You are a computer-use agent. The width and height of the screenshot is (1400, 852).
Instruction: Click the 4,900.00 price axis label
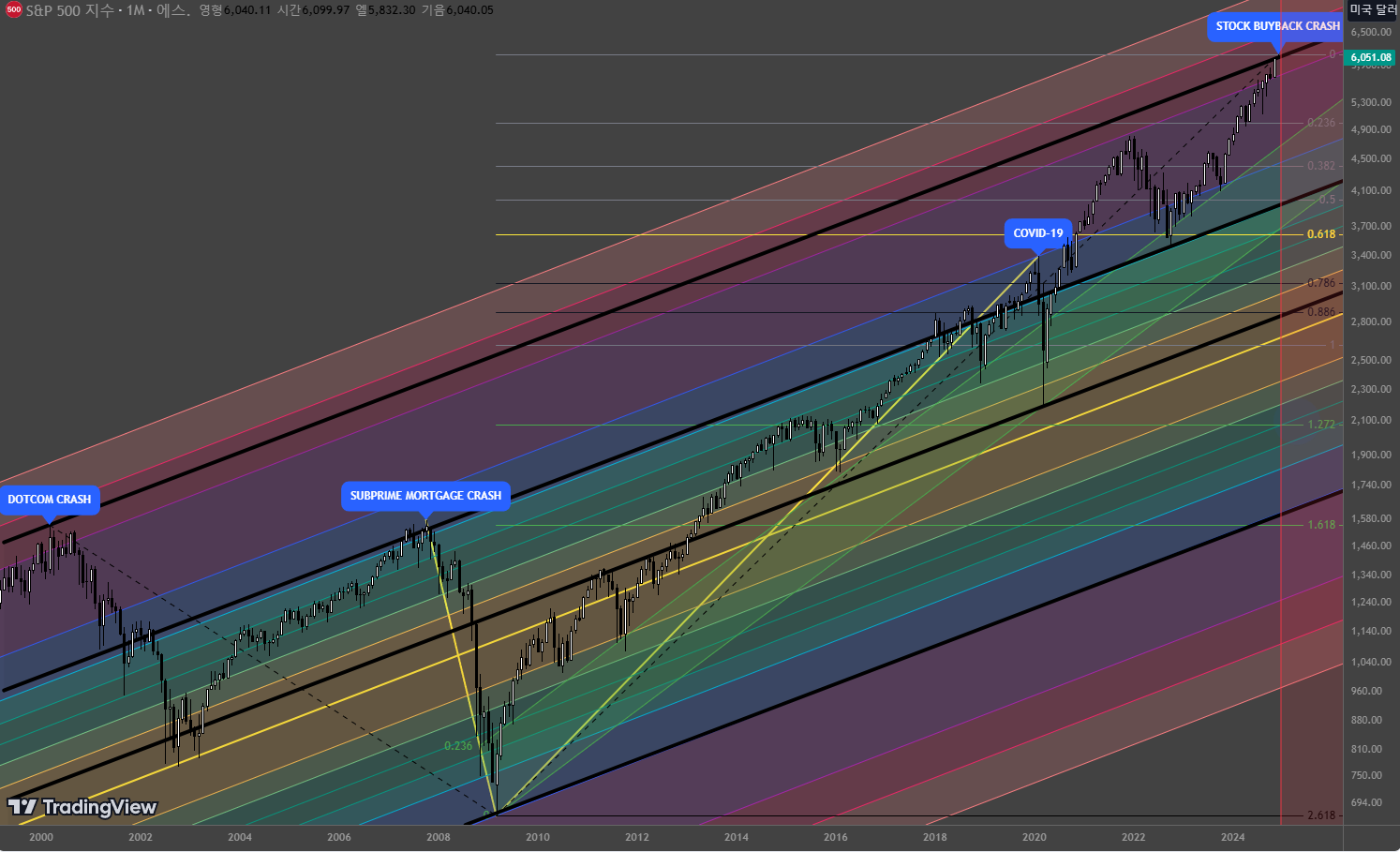(1371, 129)
